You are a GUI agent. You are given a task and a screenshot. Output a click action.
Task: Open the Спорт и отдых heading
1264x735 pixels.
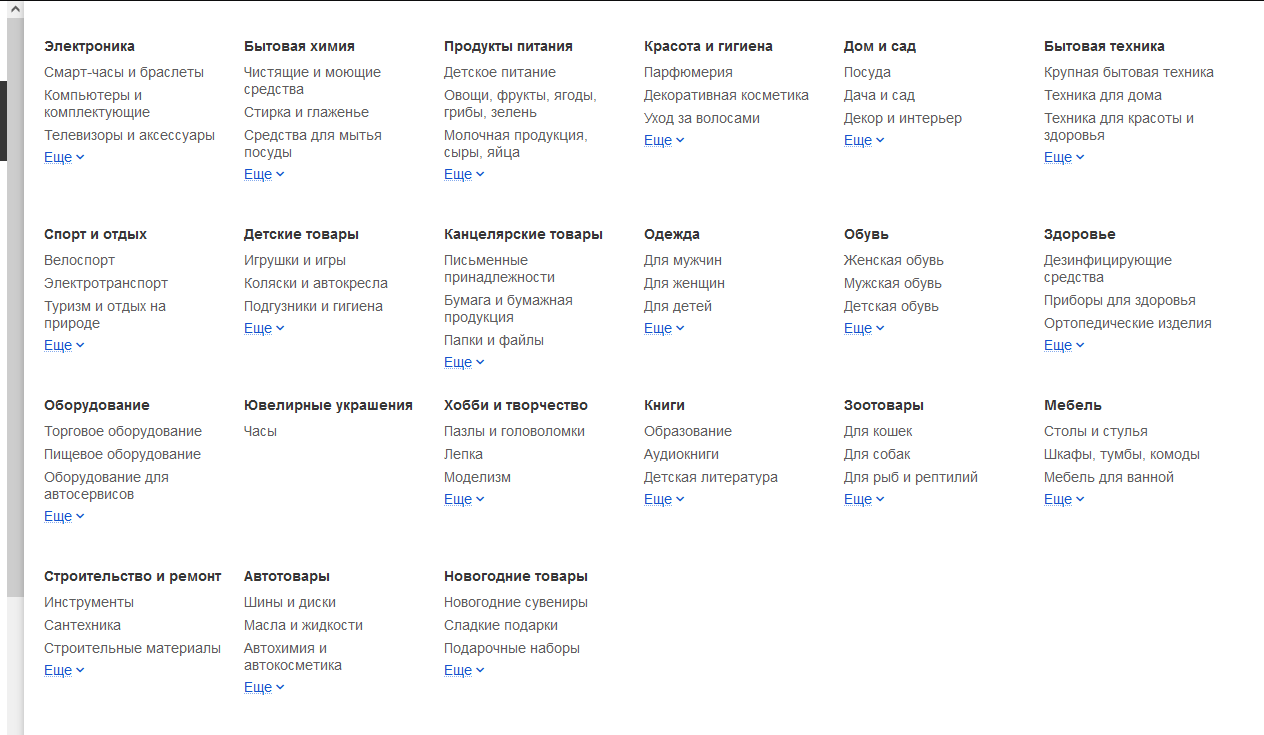coord(95,234)
